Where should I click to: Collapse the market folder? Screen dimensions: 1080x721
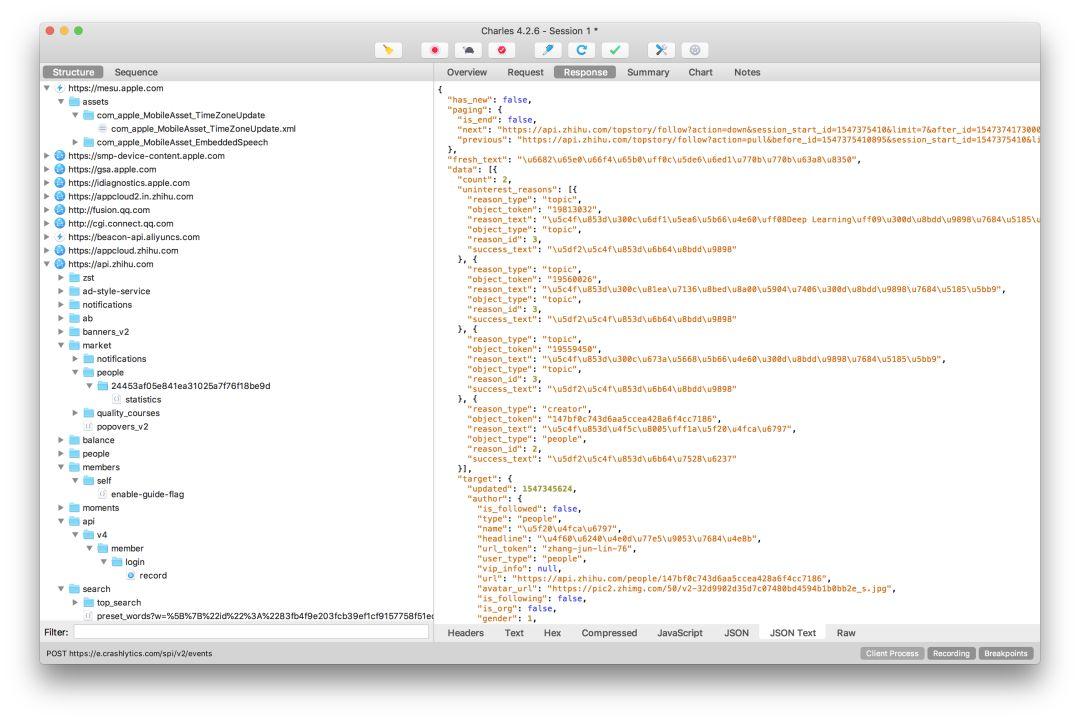click(x=61, y=346)
